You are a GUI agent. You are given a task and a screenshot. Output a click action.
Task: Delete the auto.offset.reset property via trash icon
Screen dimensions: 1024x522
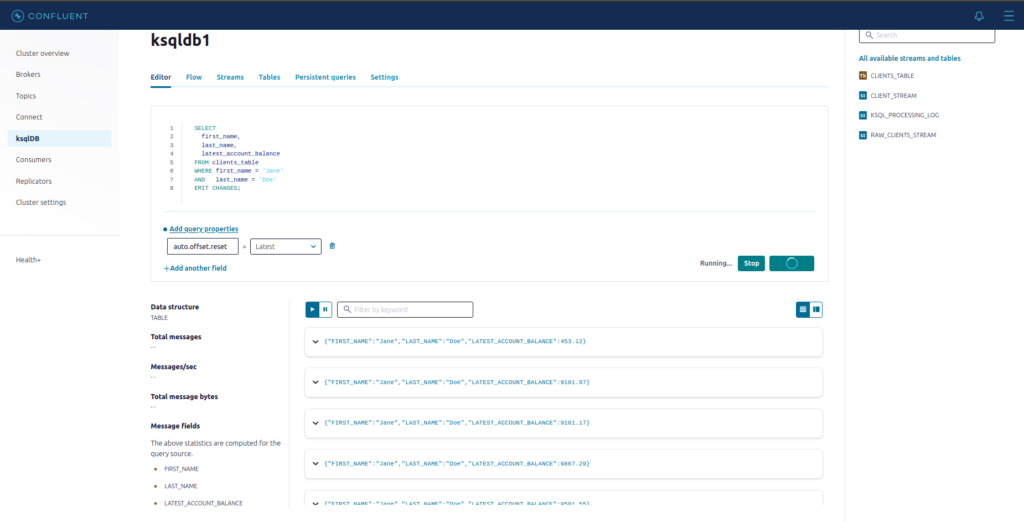click(x=332, y=246)
